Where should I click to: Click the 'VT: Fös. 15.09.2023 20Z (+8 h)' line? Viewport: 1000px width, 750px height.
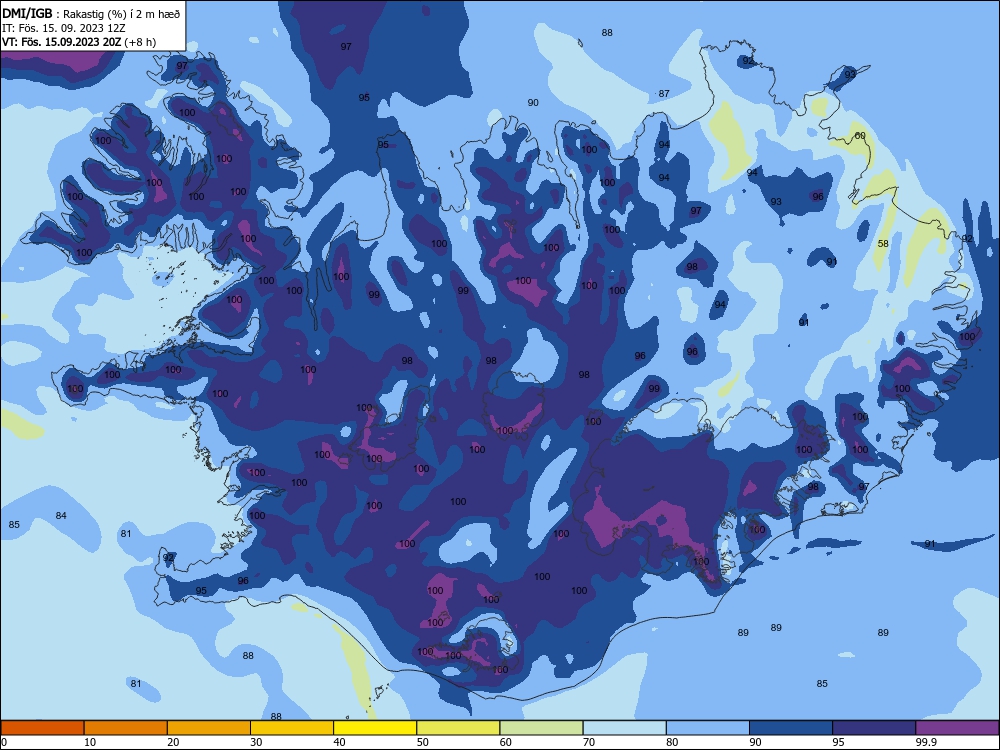coord(78,42)
